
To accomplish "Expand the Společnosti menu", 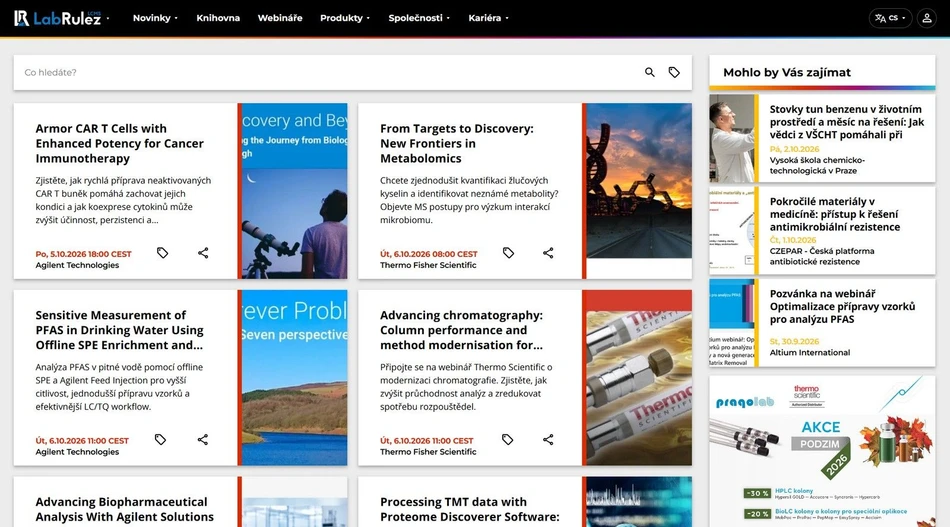I will click(x=419, y=18).
